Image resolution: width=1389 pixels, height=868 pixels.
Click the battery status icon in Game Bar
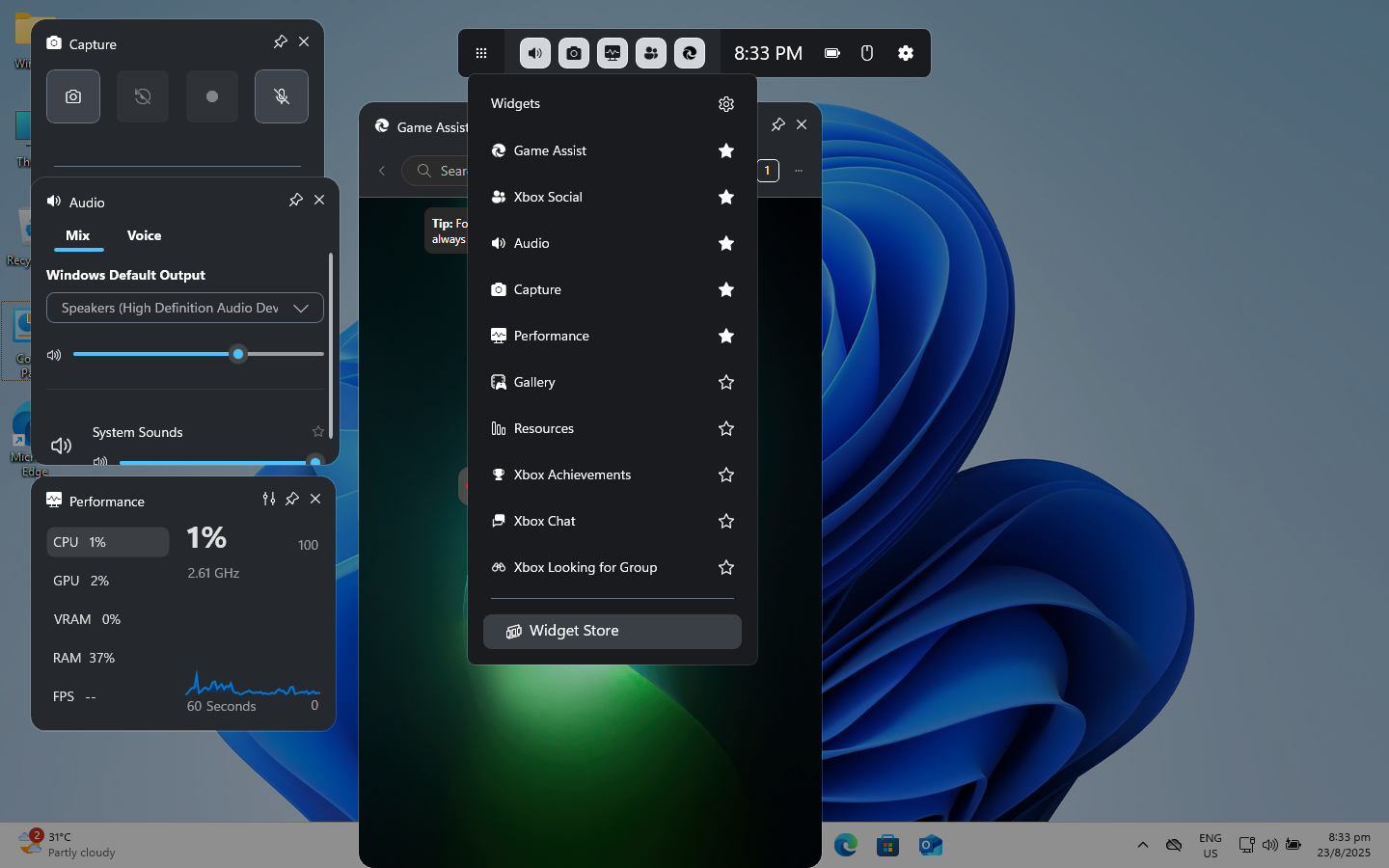pyautogui.click(x=832, y=53)
